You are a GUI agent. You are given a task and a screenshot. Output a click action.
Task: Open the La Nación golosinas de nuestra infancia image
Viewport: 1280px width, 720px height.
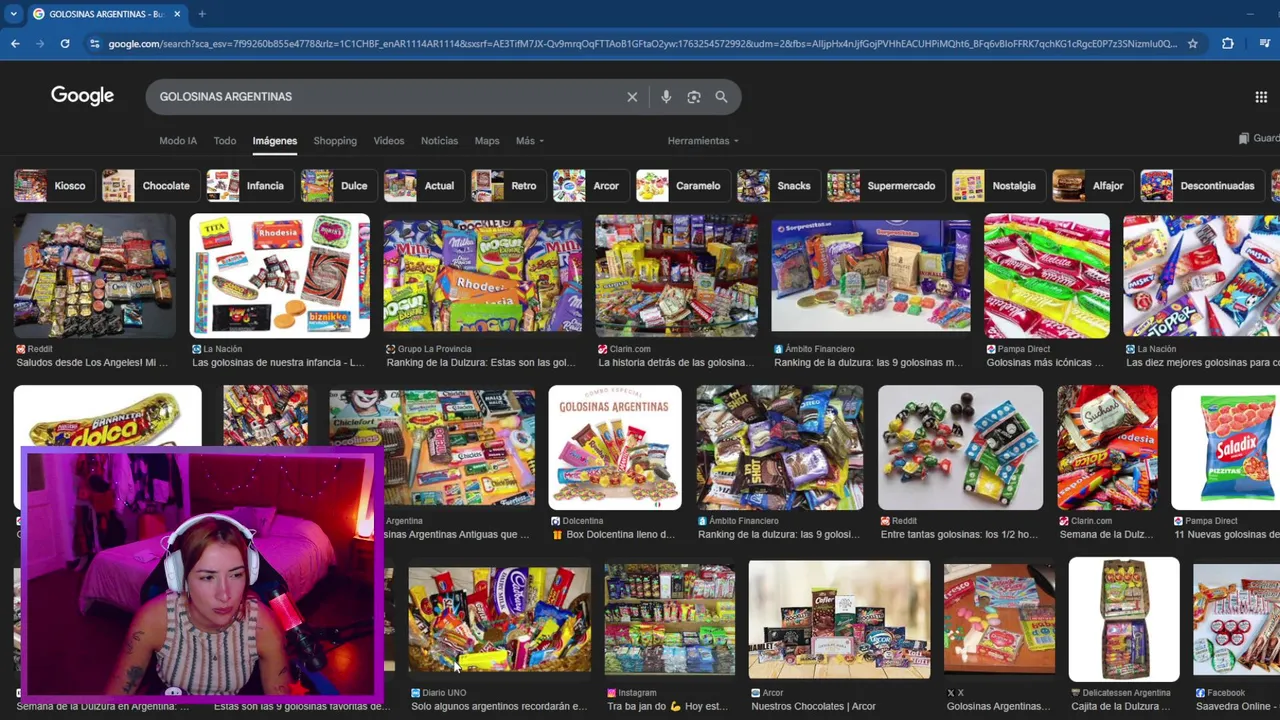click(x=280, y=276)
